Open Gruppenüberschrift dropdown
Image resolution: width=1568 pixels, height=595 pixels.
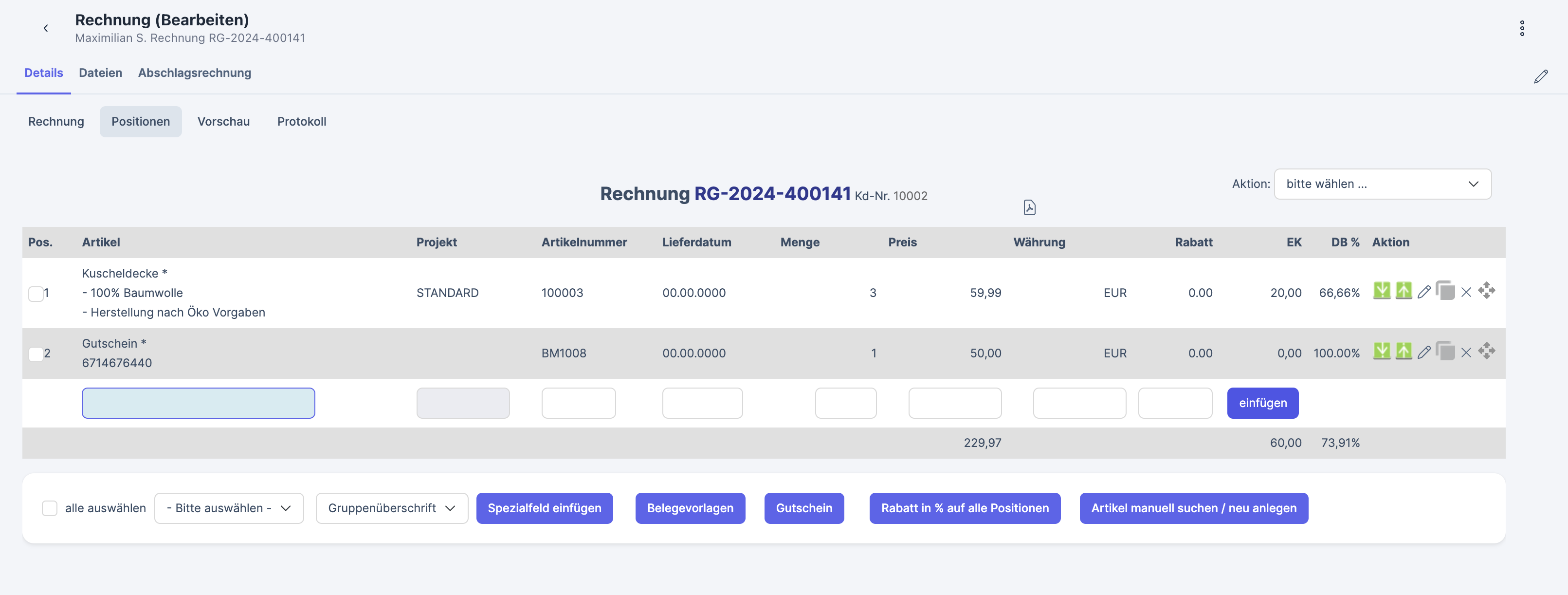click(x=391, y=508)
